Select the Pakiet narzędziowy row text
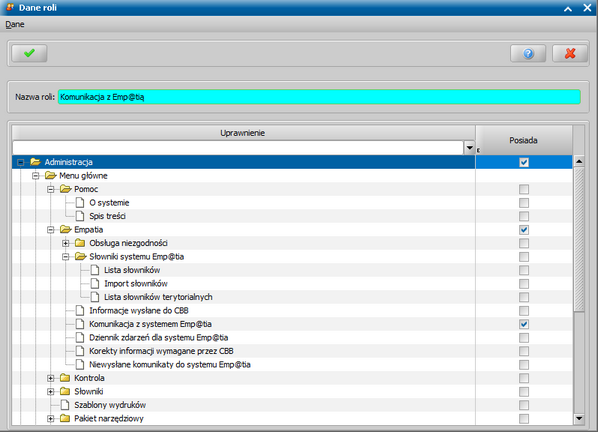Viewport: 598px width, 432px height. tap(109, 418)
